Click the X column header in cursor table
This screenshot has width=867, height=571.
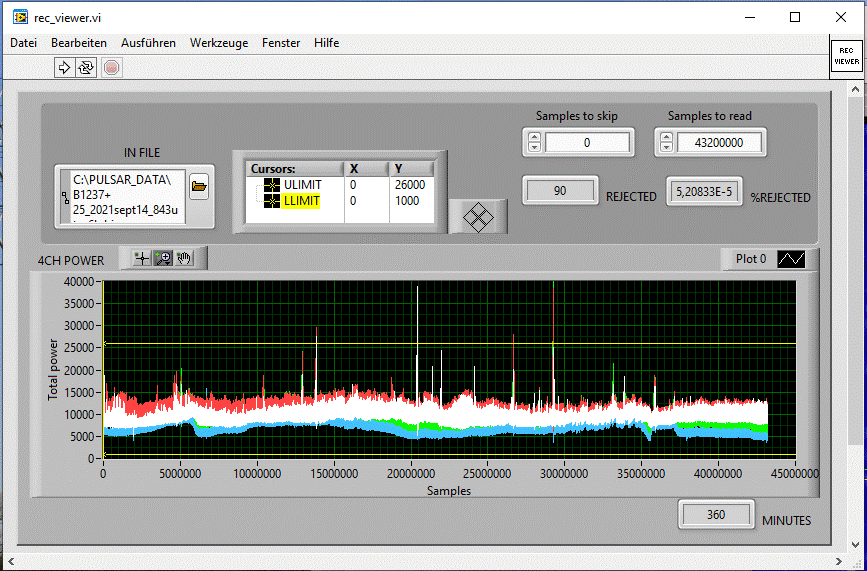click(367, 169)
